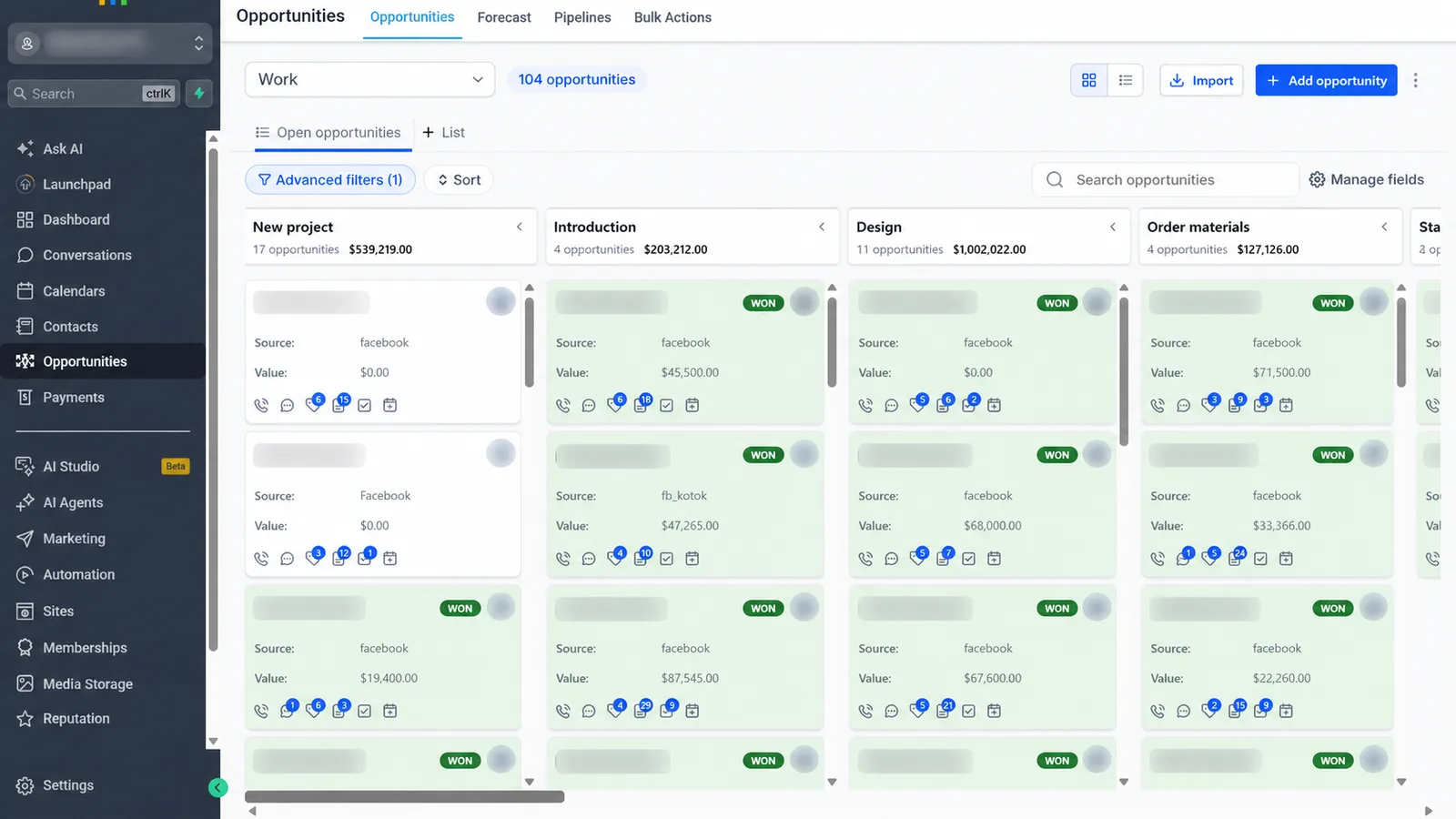Switch to list view layout
The width and height of the screenshot is (1456, 819).
tap(1125, 80)
